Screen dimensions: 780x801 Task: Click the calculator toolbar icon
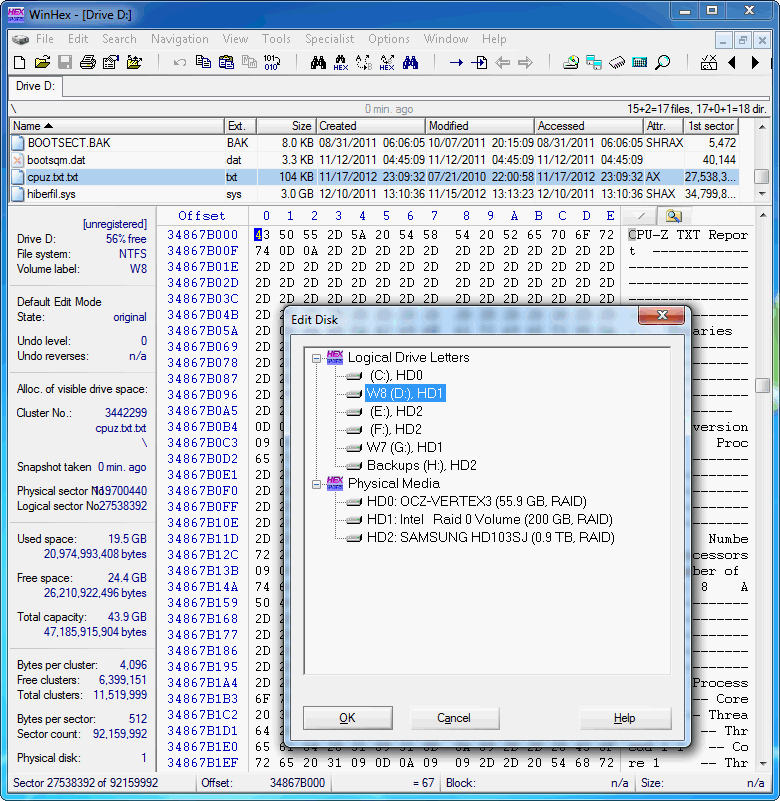tap(640, 62)
